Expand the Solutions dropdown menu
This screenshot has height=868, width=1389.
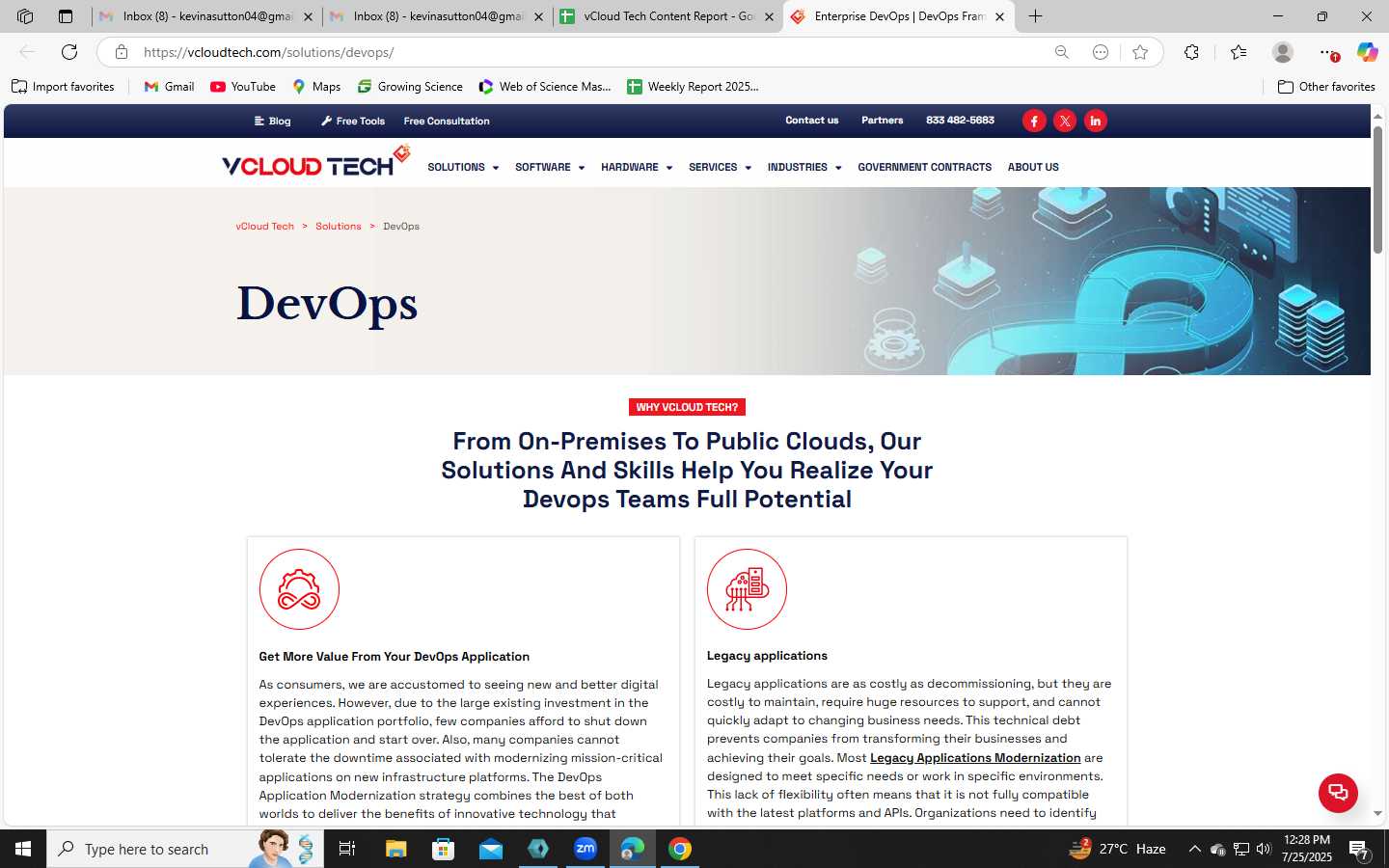coord(463,167)
